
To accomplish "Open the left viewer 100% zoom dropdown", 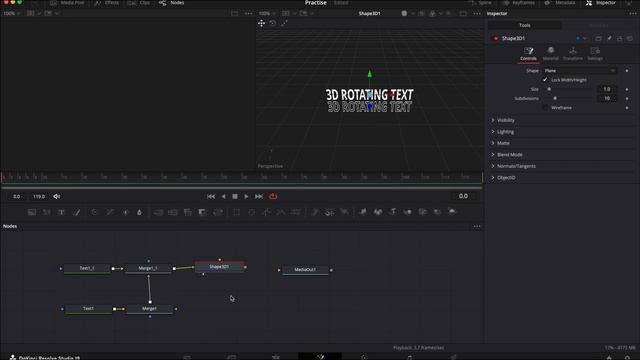I will [11, 13].
